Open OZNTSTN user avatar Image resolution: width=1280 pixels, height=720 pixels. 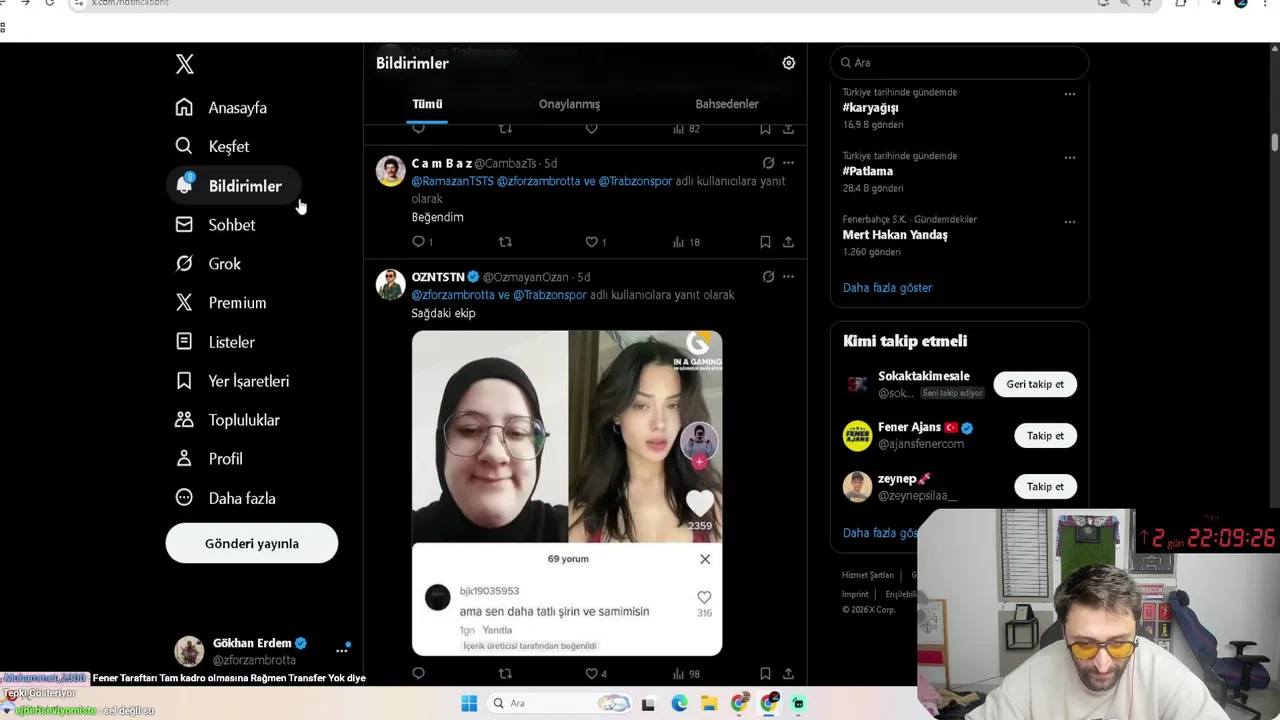click(x=390, y=284)
